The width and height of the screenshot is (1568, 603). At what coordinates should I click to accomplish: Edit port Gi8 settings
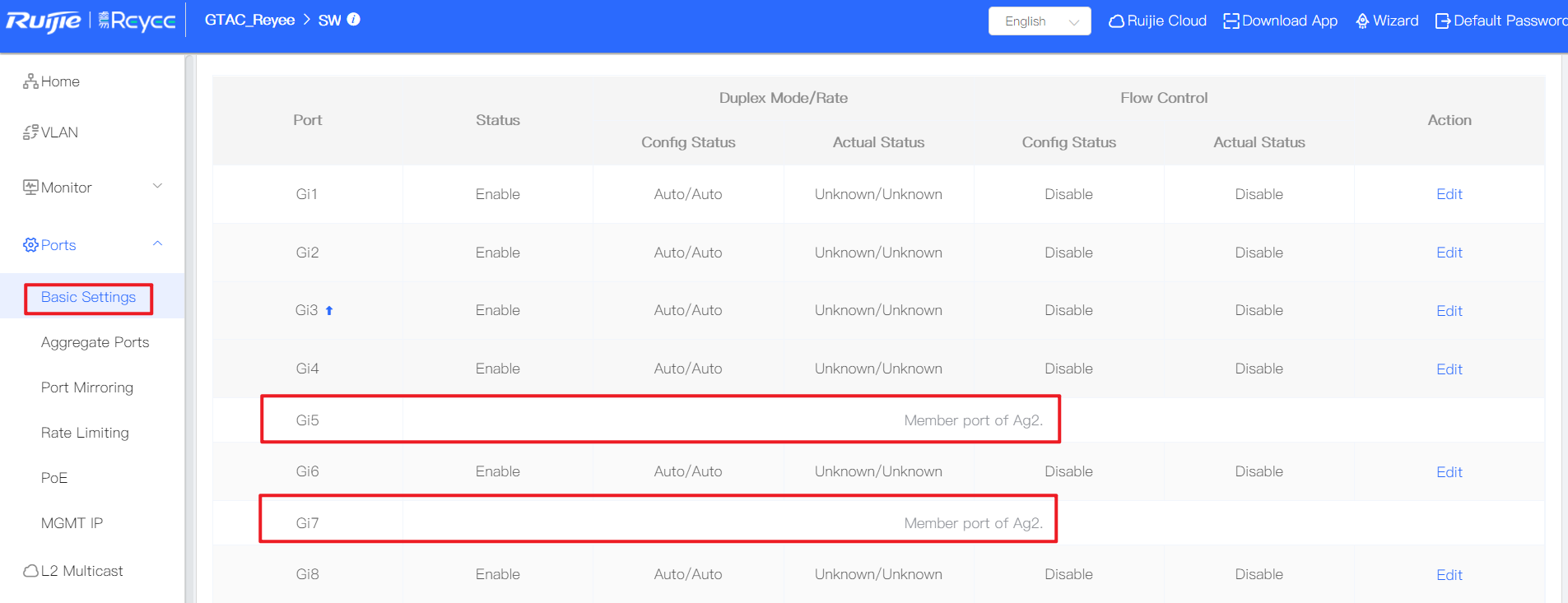1449,575
